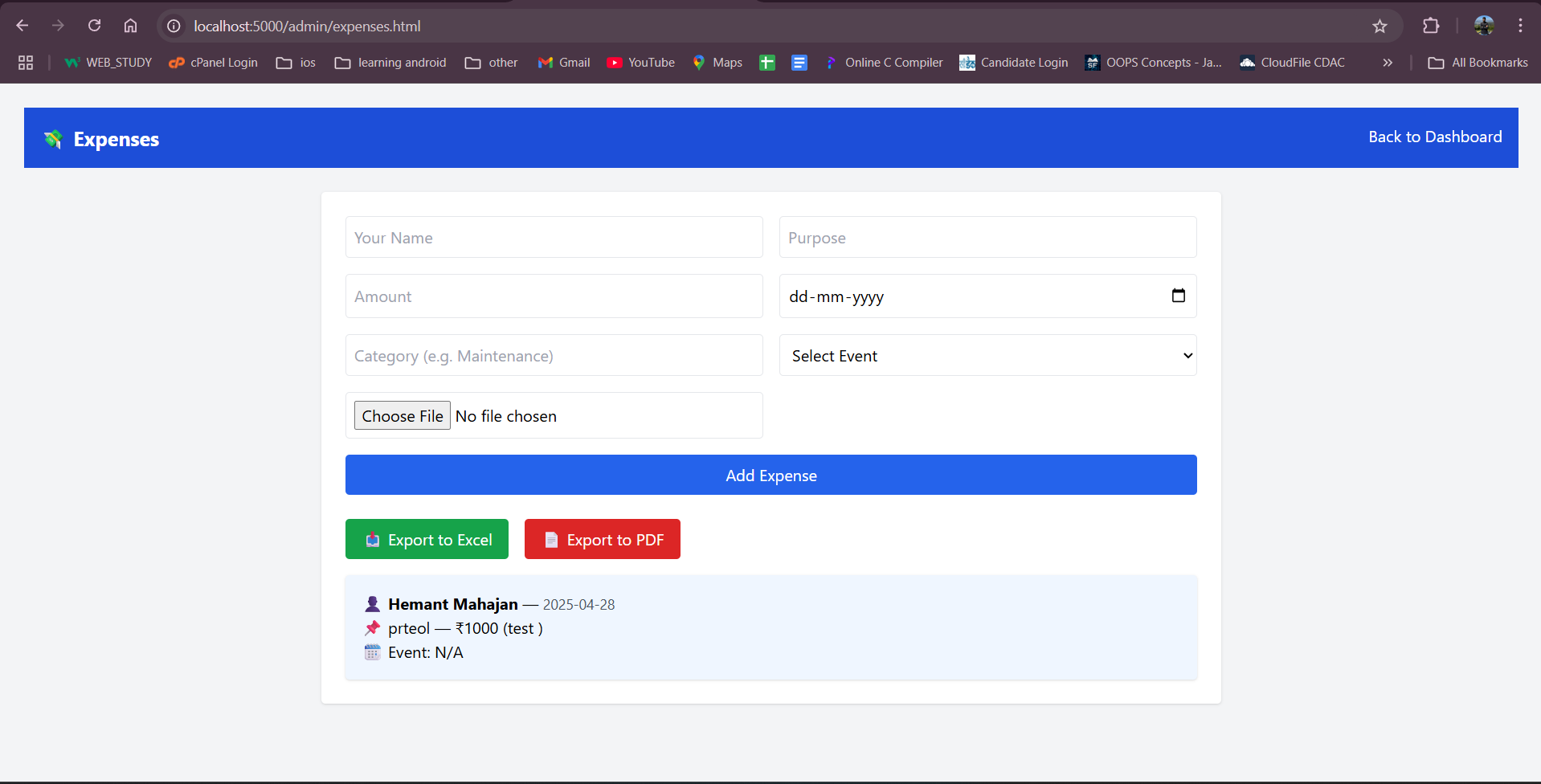Open the Chrome three-dot menu
The width and height of the screenshot is (1541, 784).
click(1520, 25)
